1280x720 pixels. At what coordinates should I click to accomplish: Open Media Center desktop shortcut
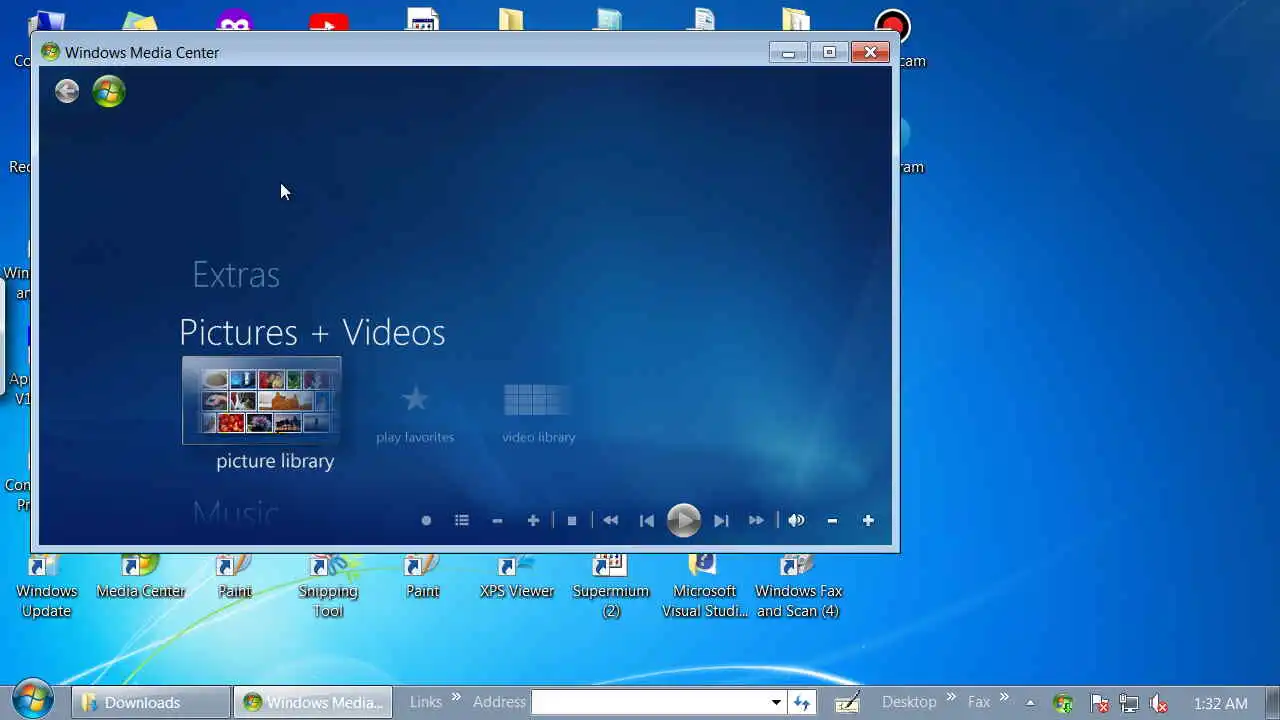141,577
